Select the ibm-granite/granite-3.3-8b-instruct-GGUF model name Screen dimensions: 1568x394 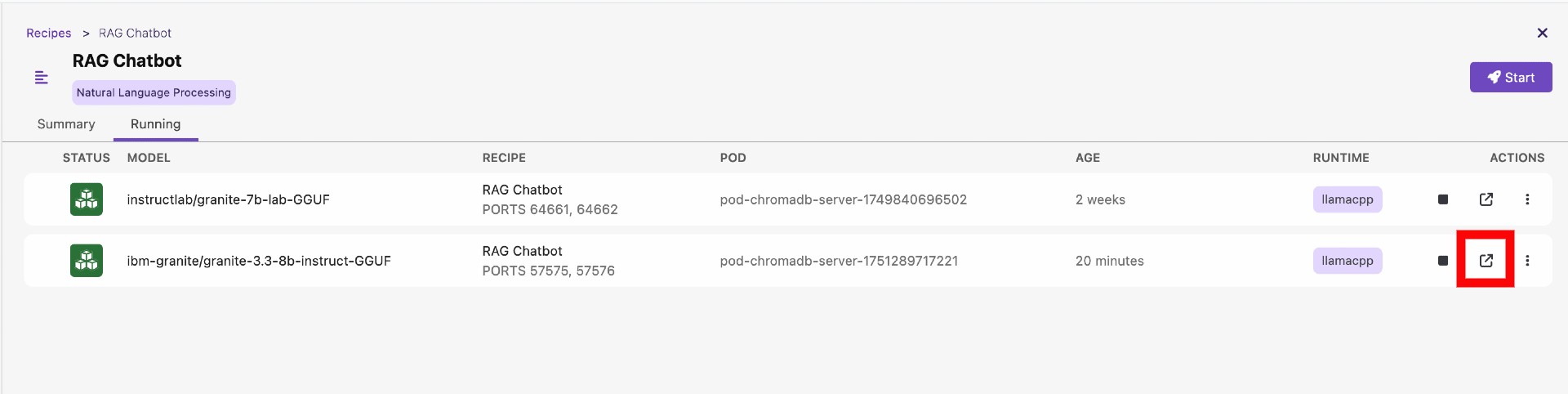[259, 261]
